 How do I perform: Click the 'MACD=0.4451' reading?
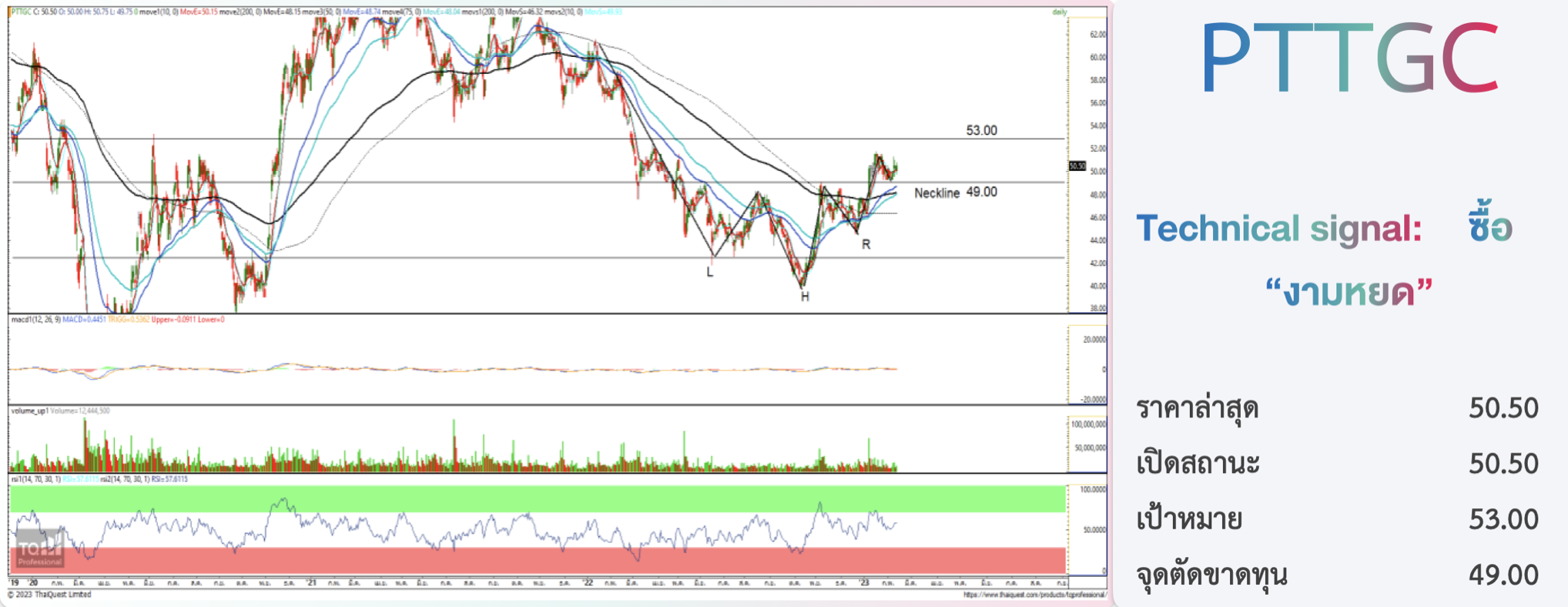(85, 319)
